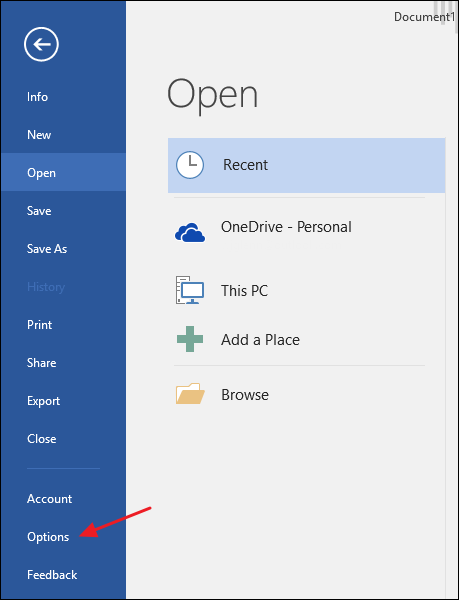The width and height of the screenshot is (459, 600).
Task: Click the Browse label
Action: pos(245,395)
